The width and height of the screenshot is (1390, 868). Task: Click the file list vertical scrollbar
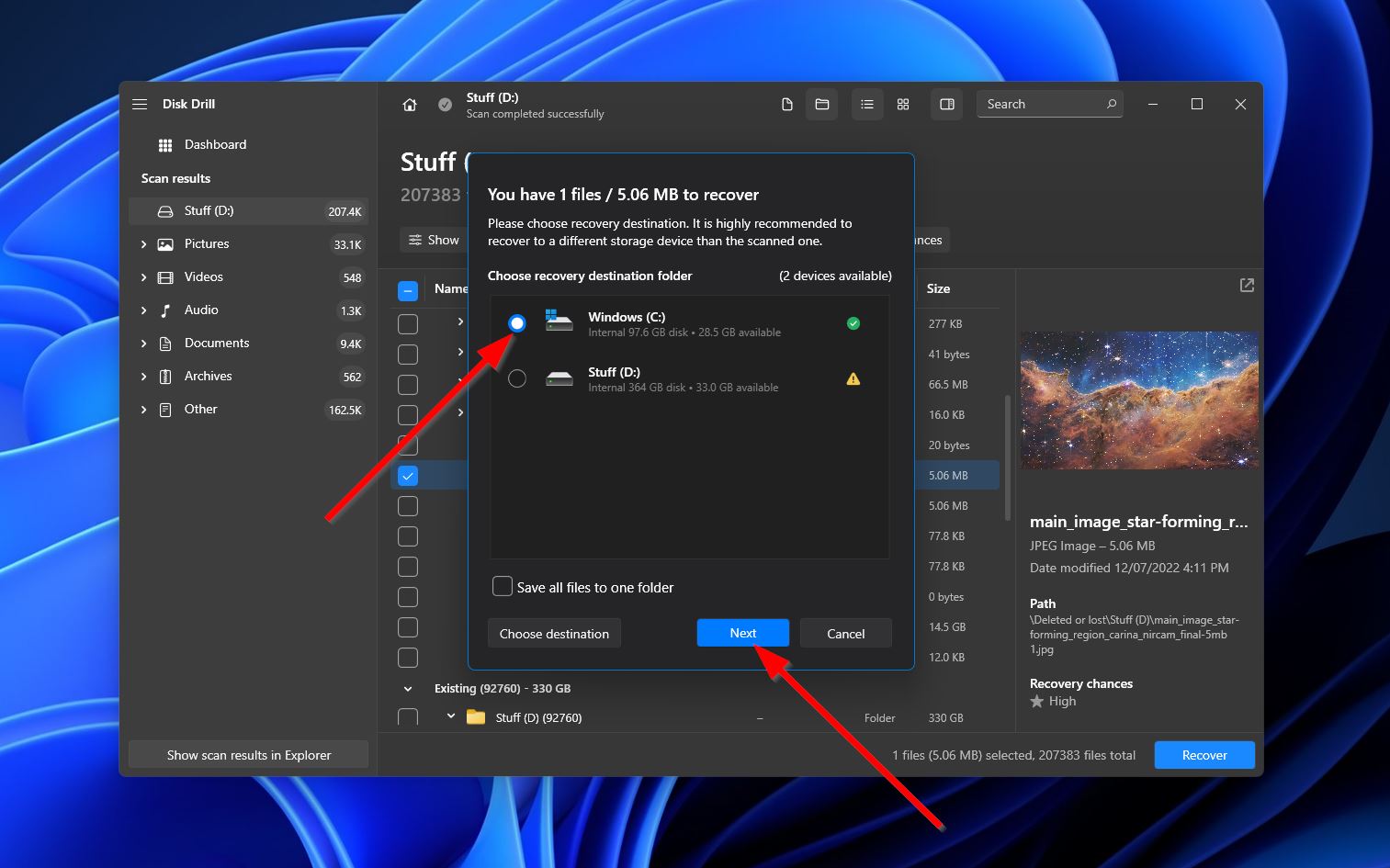click(x=1008, y=457)
